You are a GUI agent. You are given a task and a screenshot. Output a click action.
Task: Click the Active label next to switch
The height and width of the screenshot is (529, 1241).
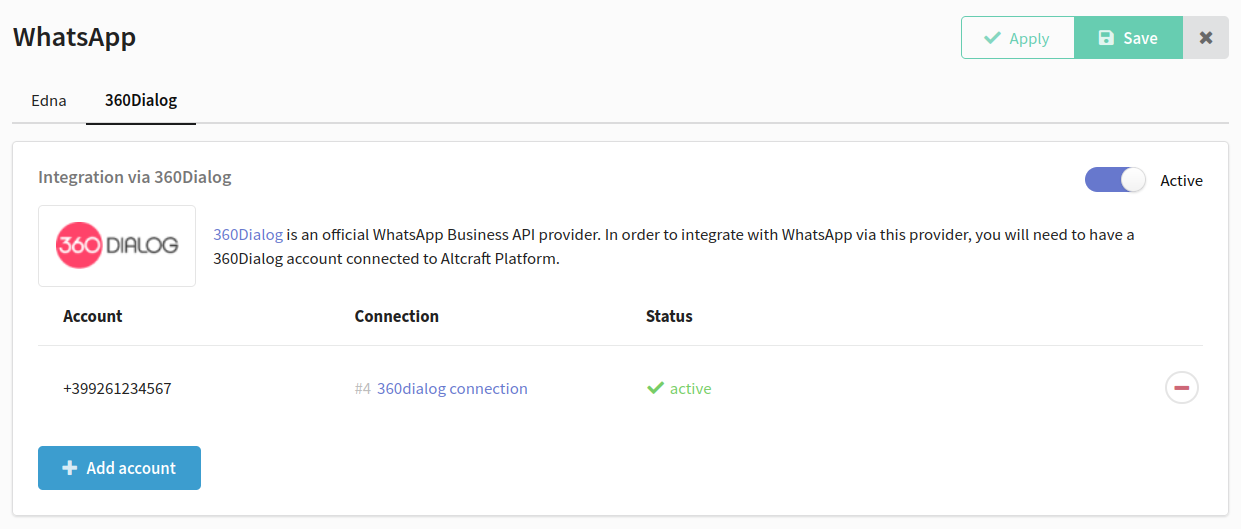1181,181
